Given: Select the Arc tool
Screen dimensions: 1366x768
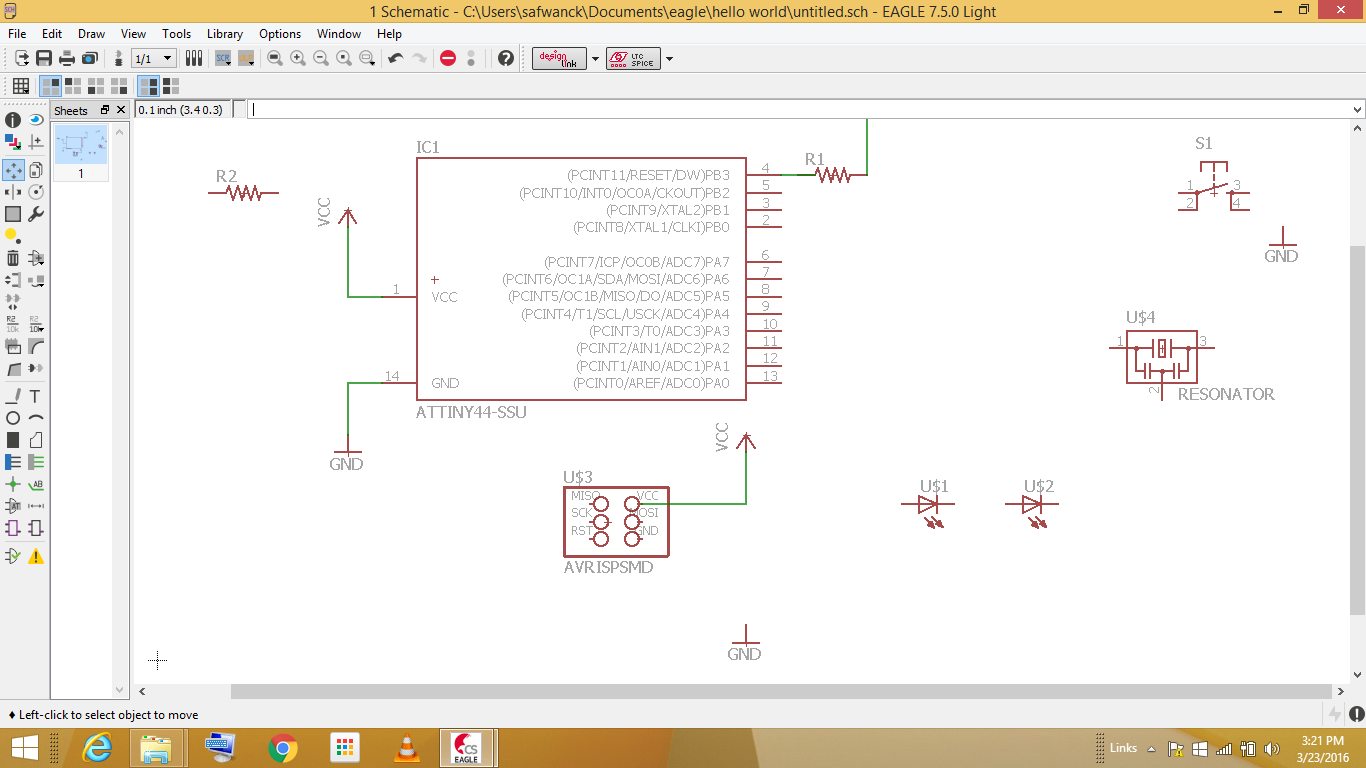Looking at the screenshot, I should [36, 418].
